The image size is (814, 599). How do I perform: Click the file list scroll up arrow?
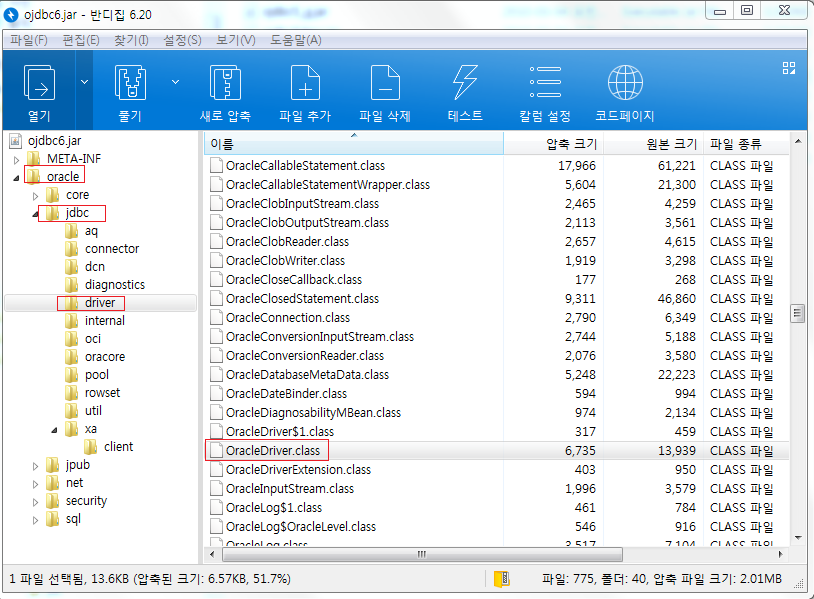click(797, 142)
